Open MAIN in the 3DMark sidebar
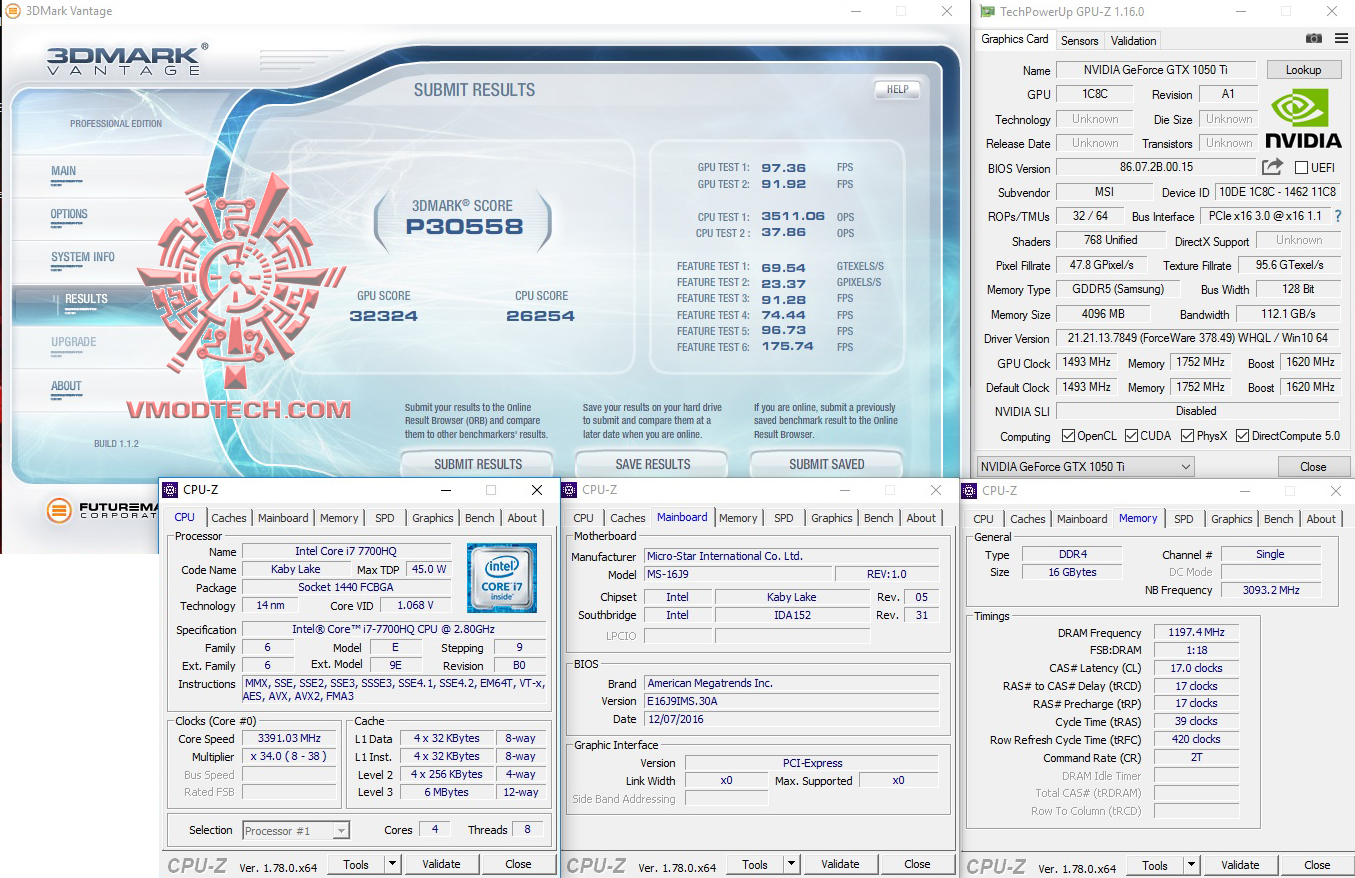Image resolution: width=1355 pixels, height=878 pixels. 64,171
